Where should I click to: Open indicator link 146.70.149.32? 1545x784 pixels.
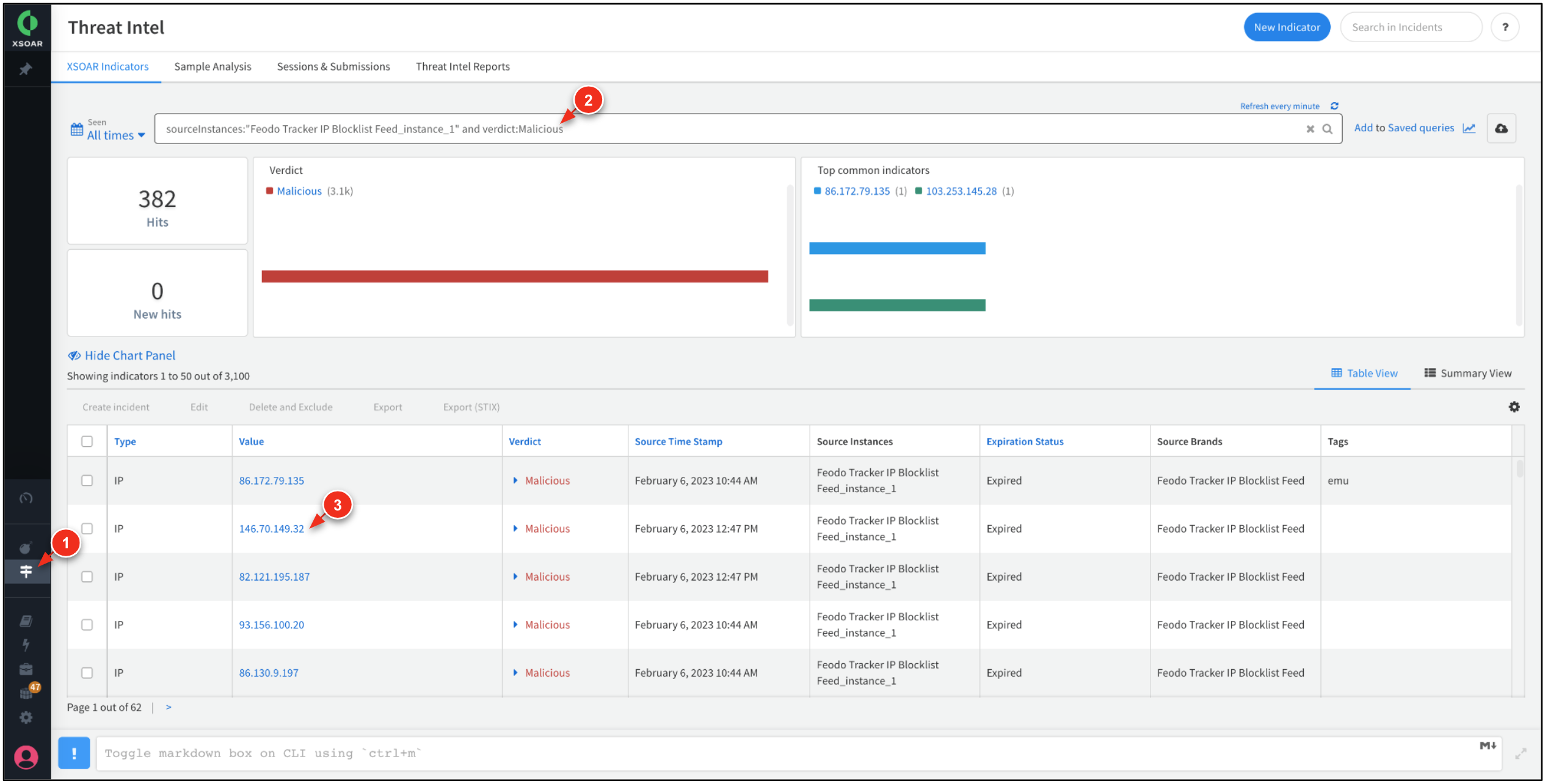tap(271, 529)
